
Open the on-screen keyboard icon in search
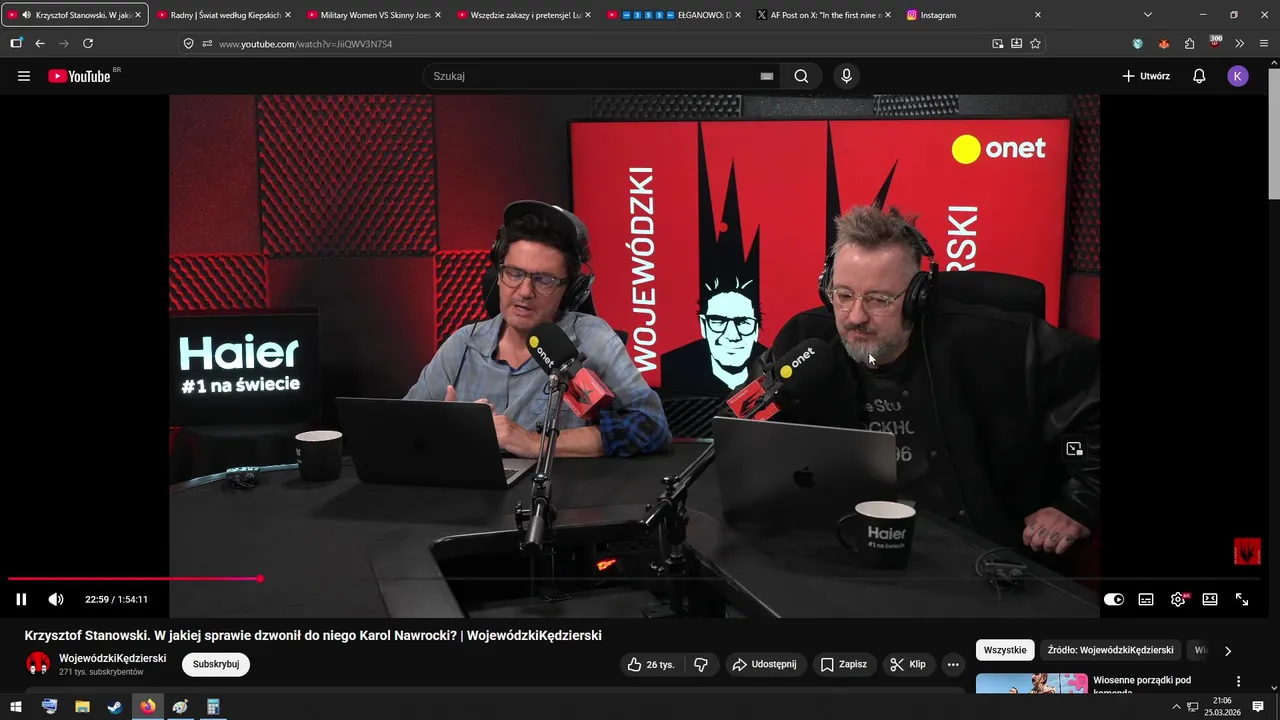[767, 76]
